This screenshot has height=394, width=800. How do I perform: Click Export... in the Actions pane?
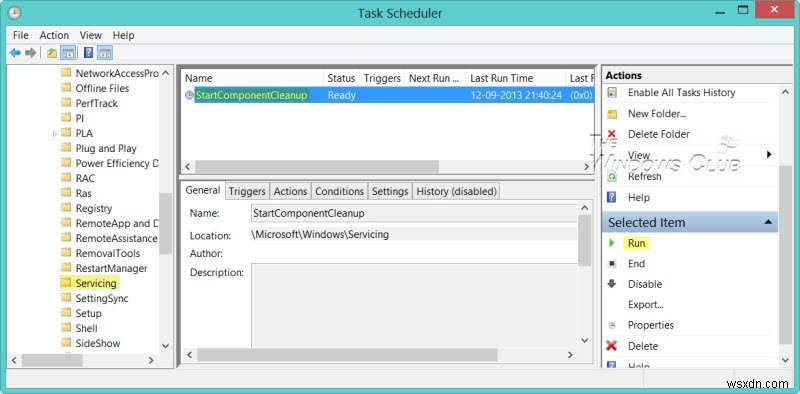coord(645,305)
